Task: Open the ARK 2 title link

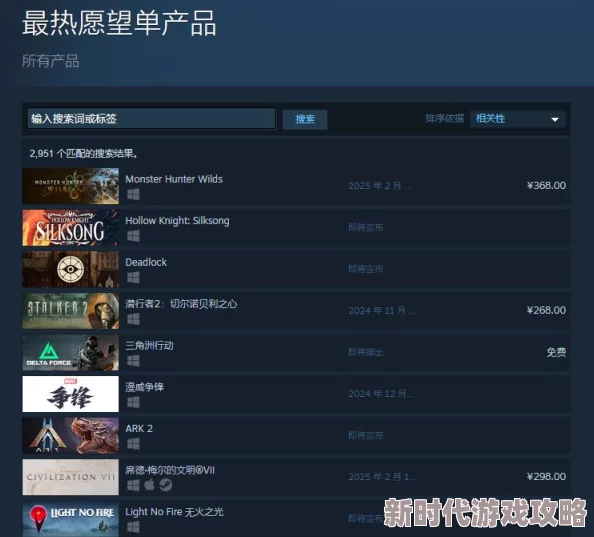Action: (139, 429)
